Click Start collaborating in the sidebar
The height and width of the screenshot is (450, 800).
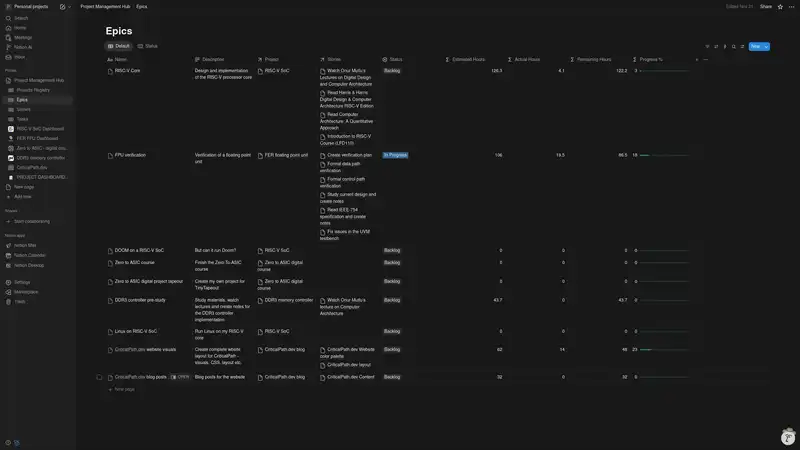32,222
